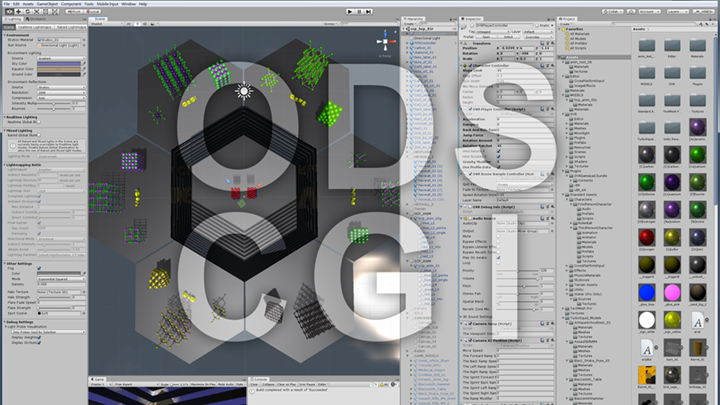Open the Component menu
Viewport: 720px width, 405px height.
(x=71, y=4)
